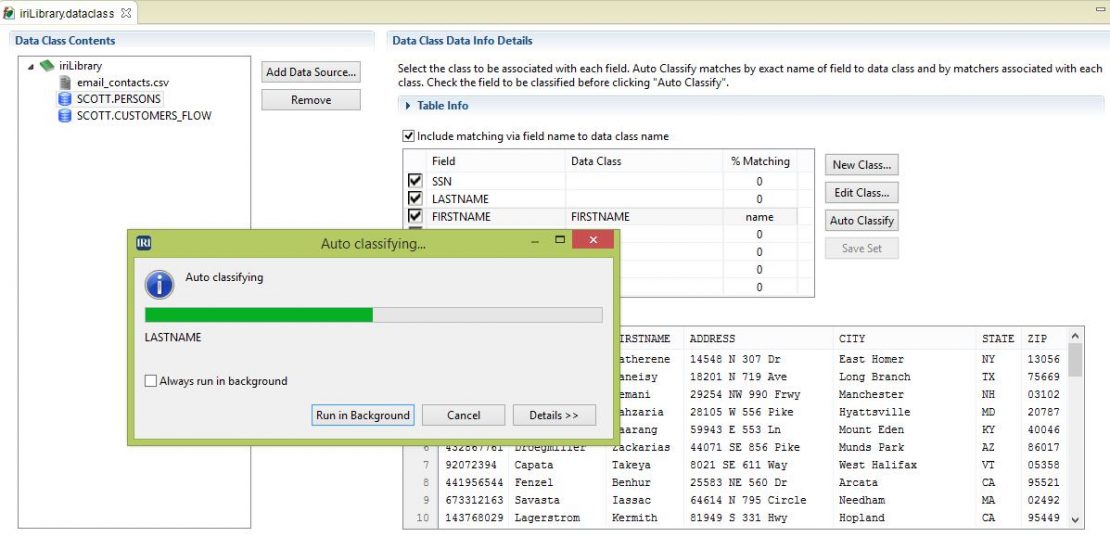1110x537 pixels.
Task: Click the 14548 N 307 Dr address cell
Action: click(736, 359)
